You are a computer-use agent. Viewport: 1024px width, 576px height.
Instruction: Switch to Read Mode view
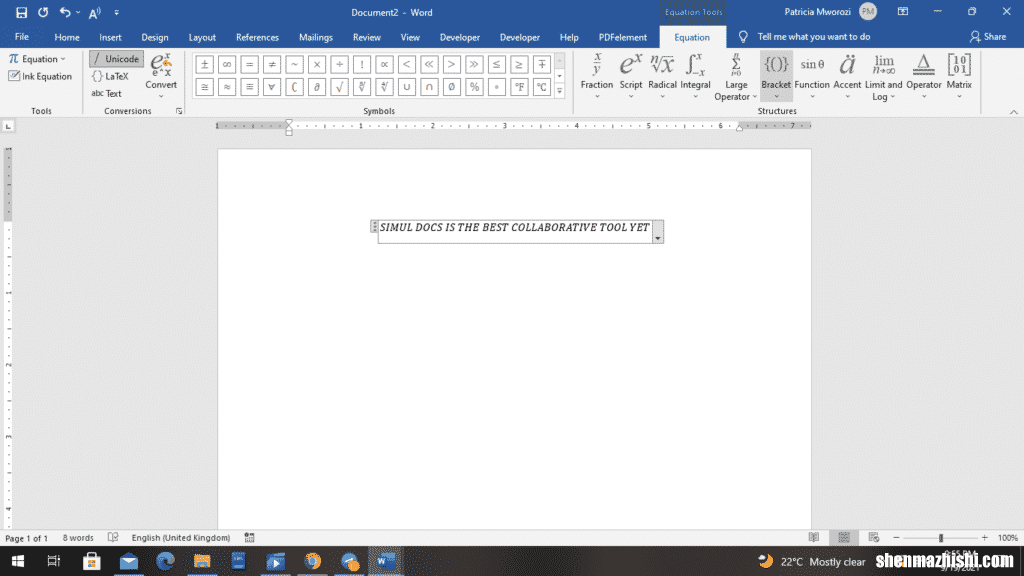[814, 537]
